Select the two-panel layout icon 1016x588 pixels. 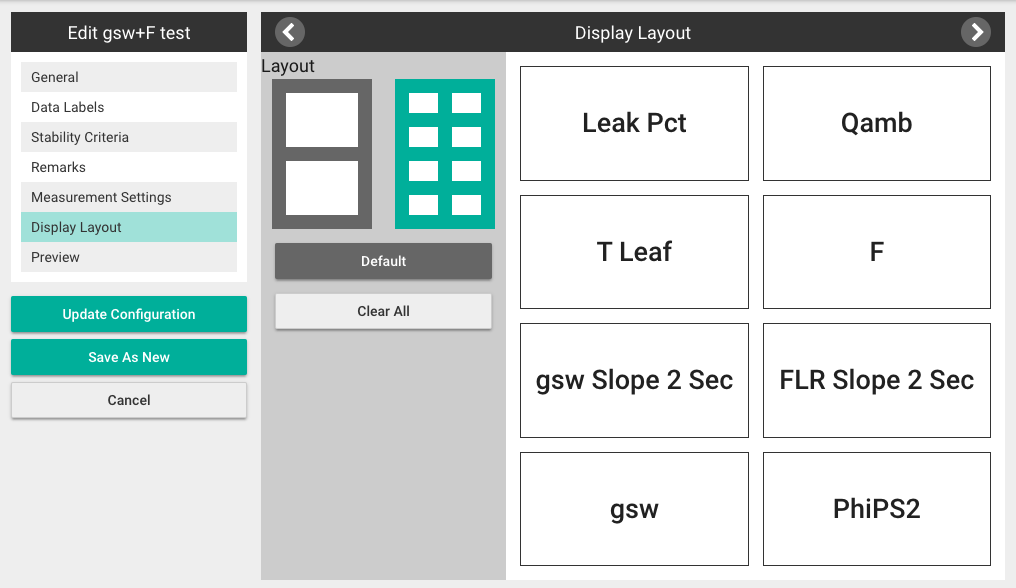[322, 154]
